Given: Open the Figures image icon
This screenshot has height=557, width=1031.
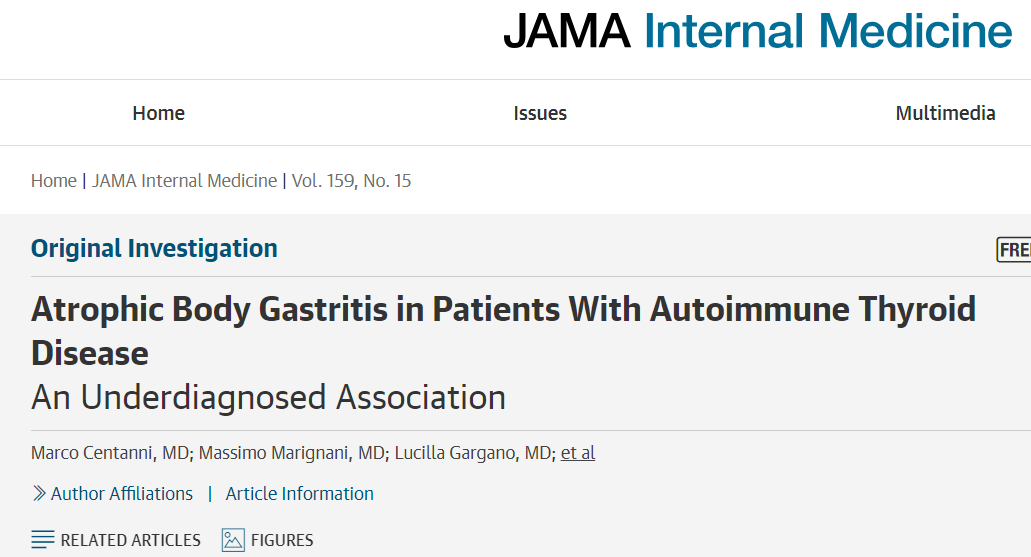Looking at the screenshot, I should tap(233, 540).
